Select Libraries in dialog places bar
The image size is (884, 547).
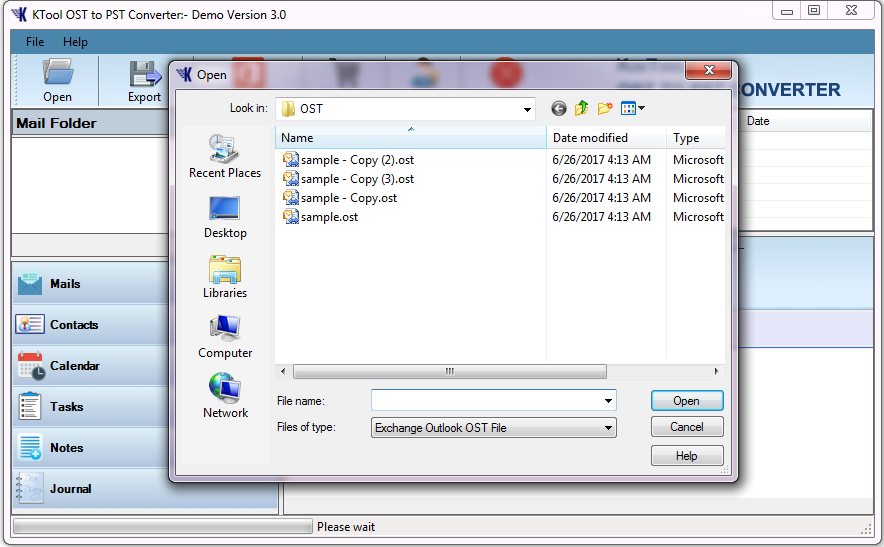(225, 277)
